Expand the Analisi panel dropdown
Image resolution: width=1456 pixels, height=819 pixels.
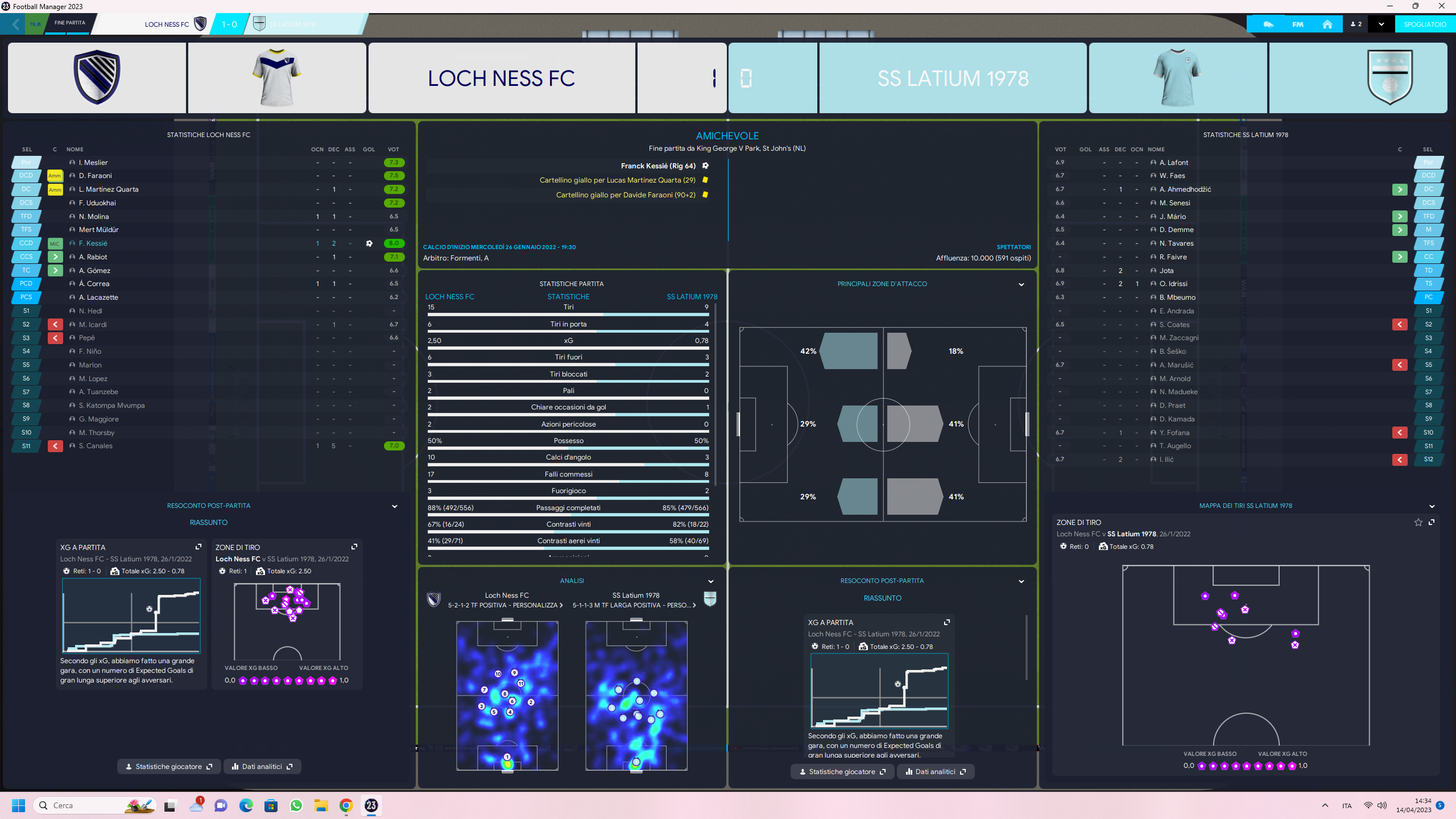[x=710, y=581]
